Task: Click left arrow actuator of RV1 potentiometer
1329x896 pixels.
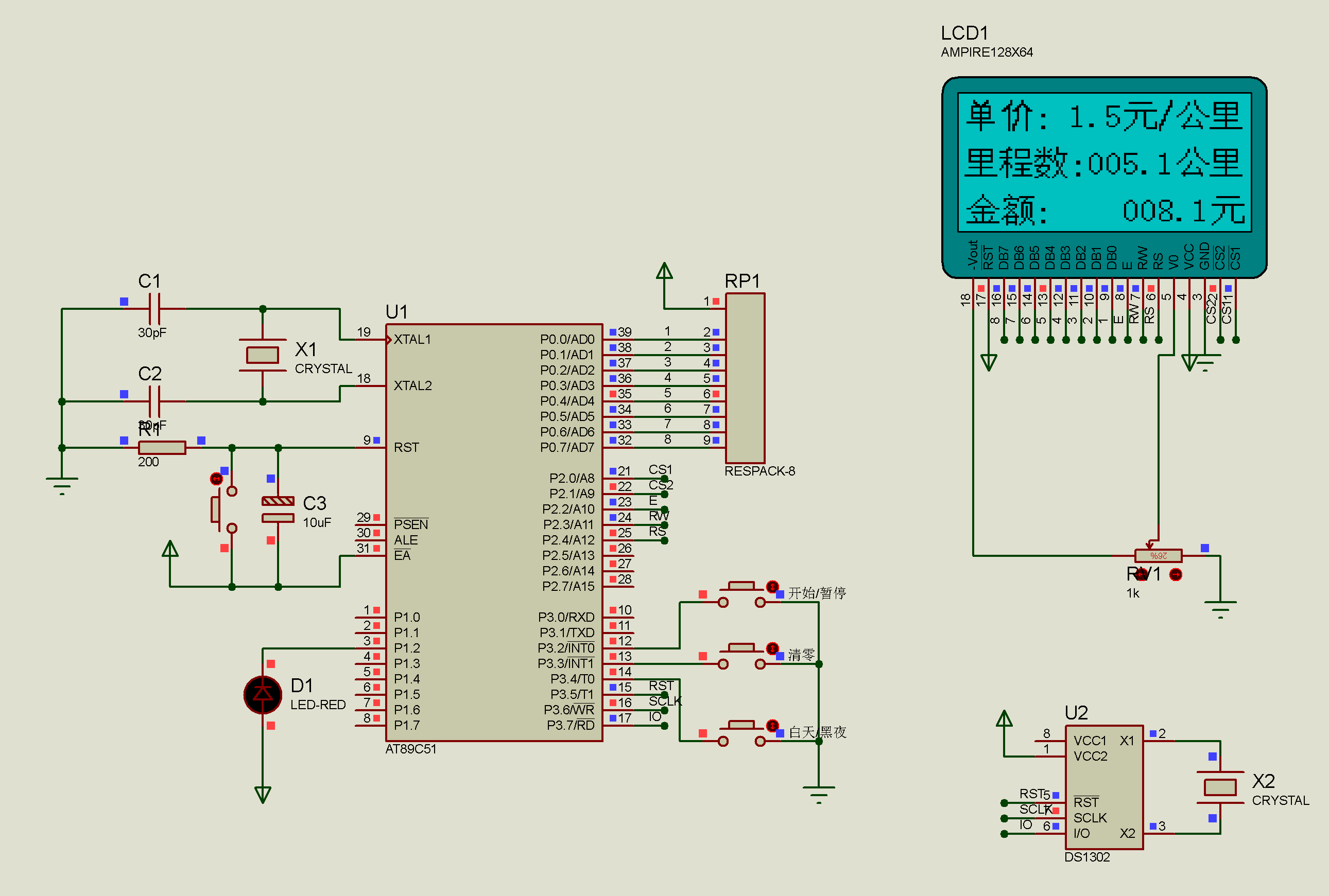Action: coord(1141,574)
